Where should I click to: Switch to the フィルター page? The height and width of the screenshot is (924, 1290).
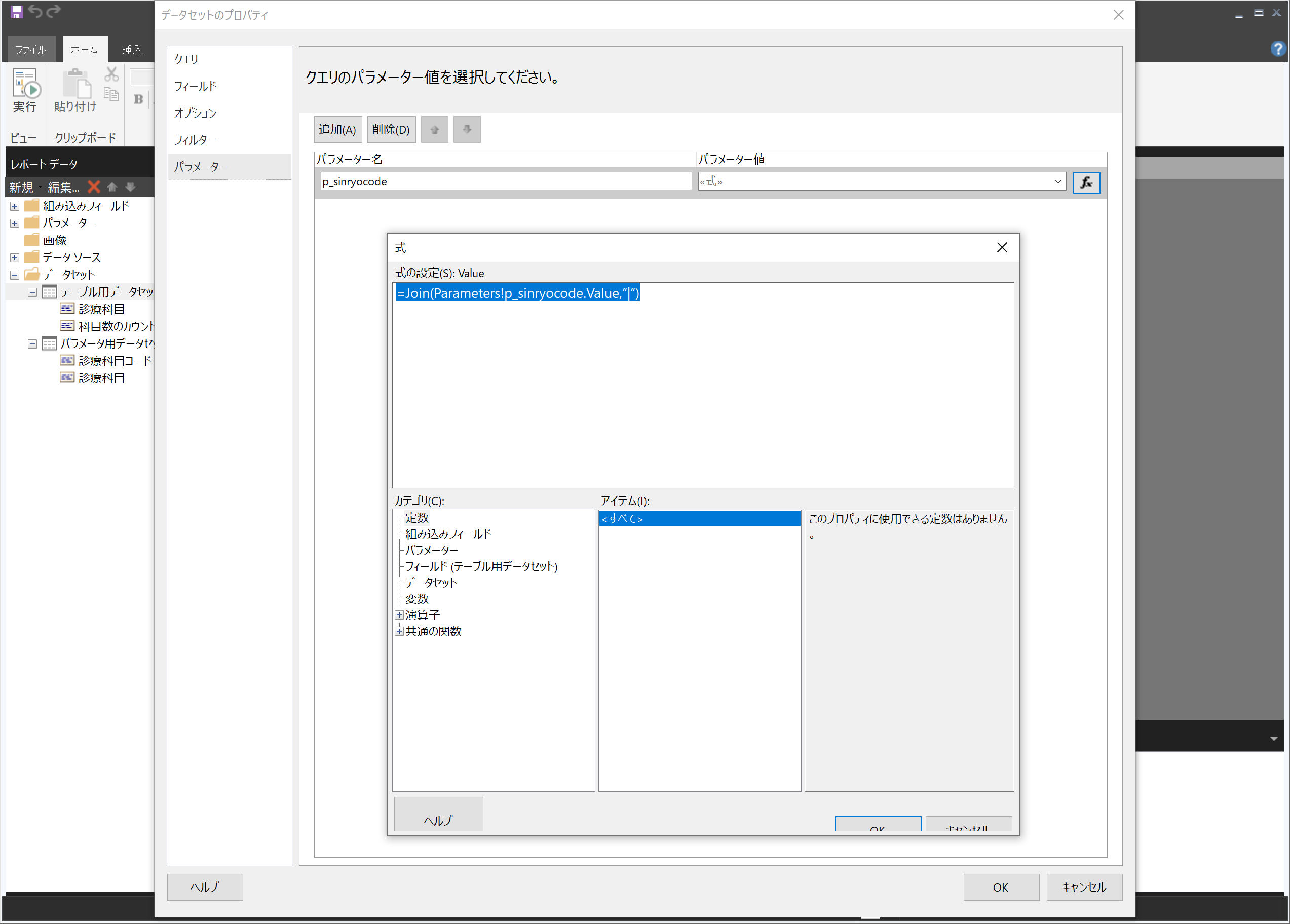(x=195, y=140)
